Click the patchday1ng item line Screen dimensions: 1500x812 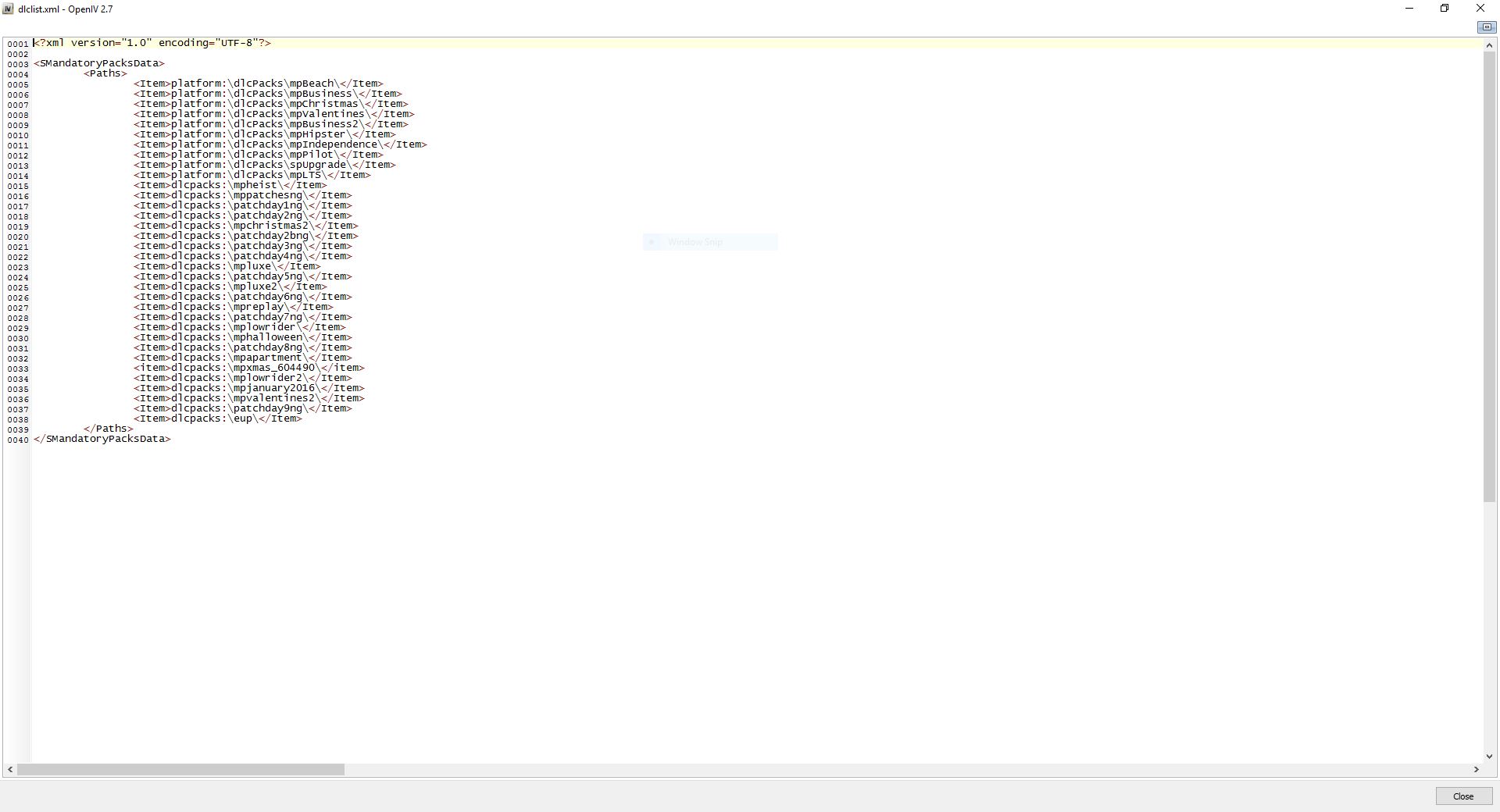pos(243,205)
